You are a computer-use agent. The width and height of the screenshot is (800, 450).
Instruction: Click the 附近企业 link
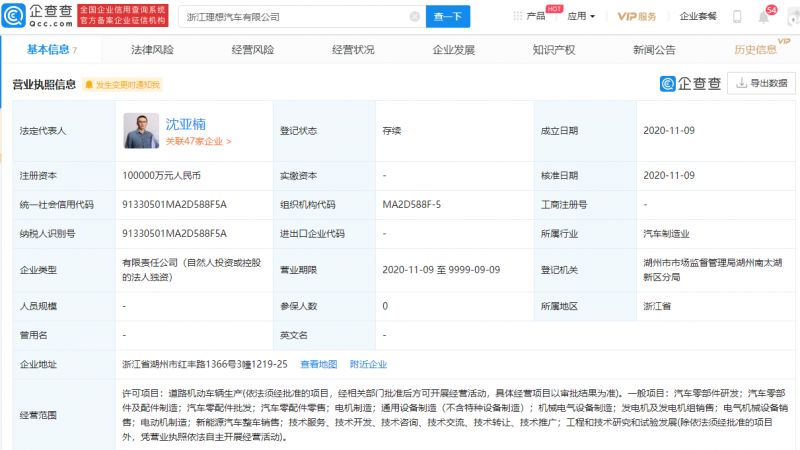click(368, 364)
